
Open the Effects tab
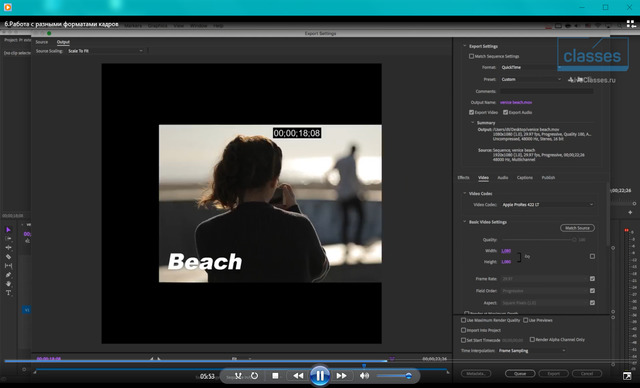point(463,177)
